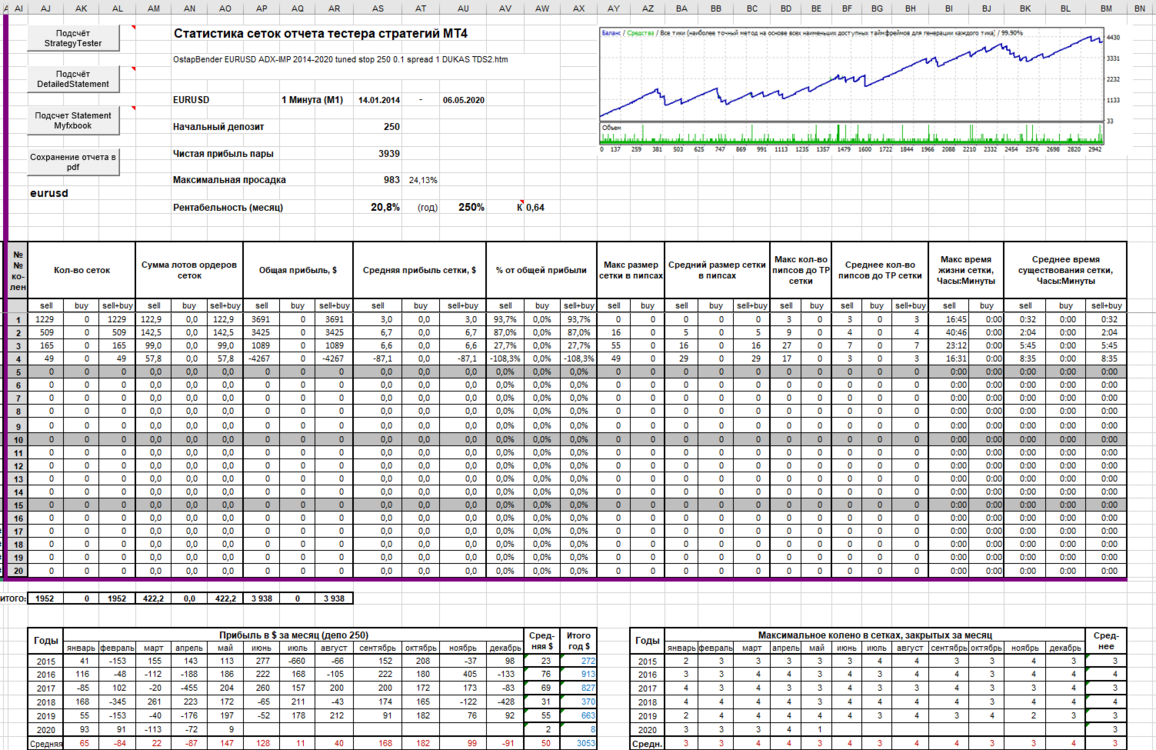Select the sell lots sum 142,5 cell
1156x750 pixels.
(153, 333)
